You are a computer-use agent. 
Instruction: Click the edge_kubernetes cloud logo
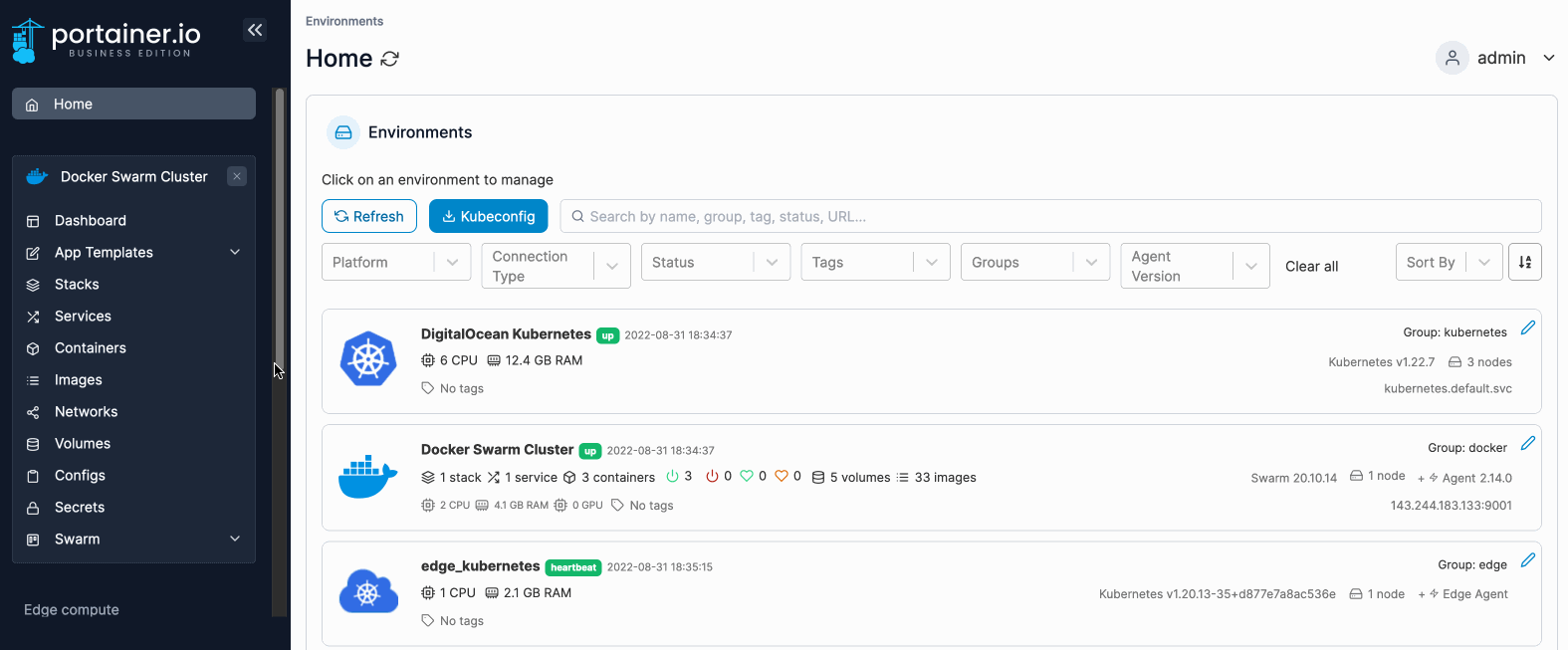tap(368, 592)
